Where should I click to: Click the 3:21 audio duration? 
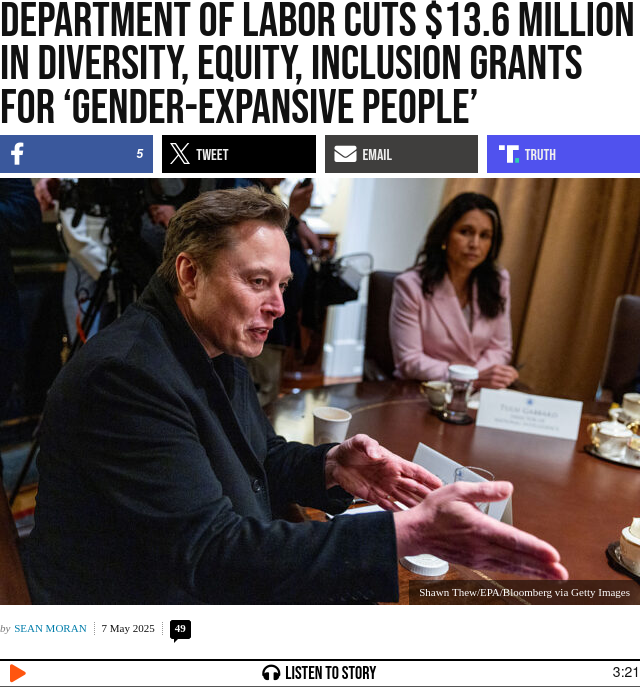[625, 672]
